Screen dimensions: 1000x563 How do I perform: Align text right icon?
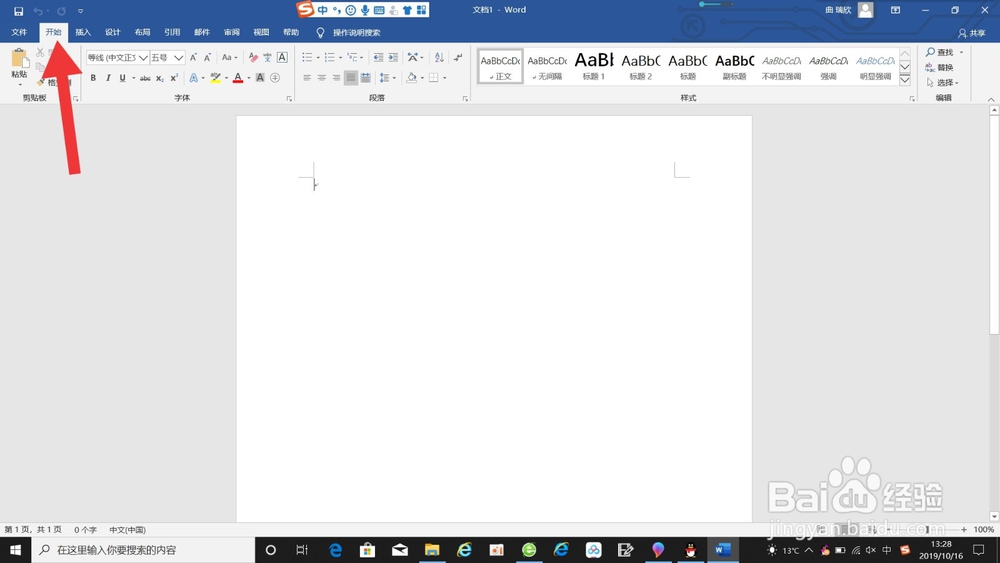[337, 78]
